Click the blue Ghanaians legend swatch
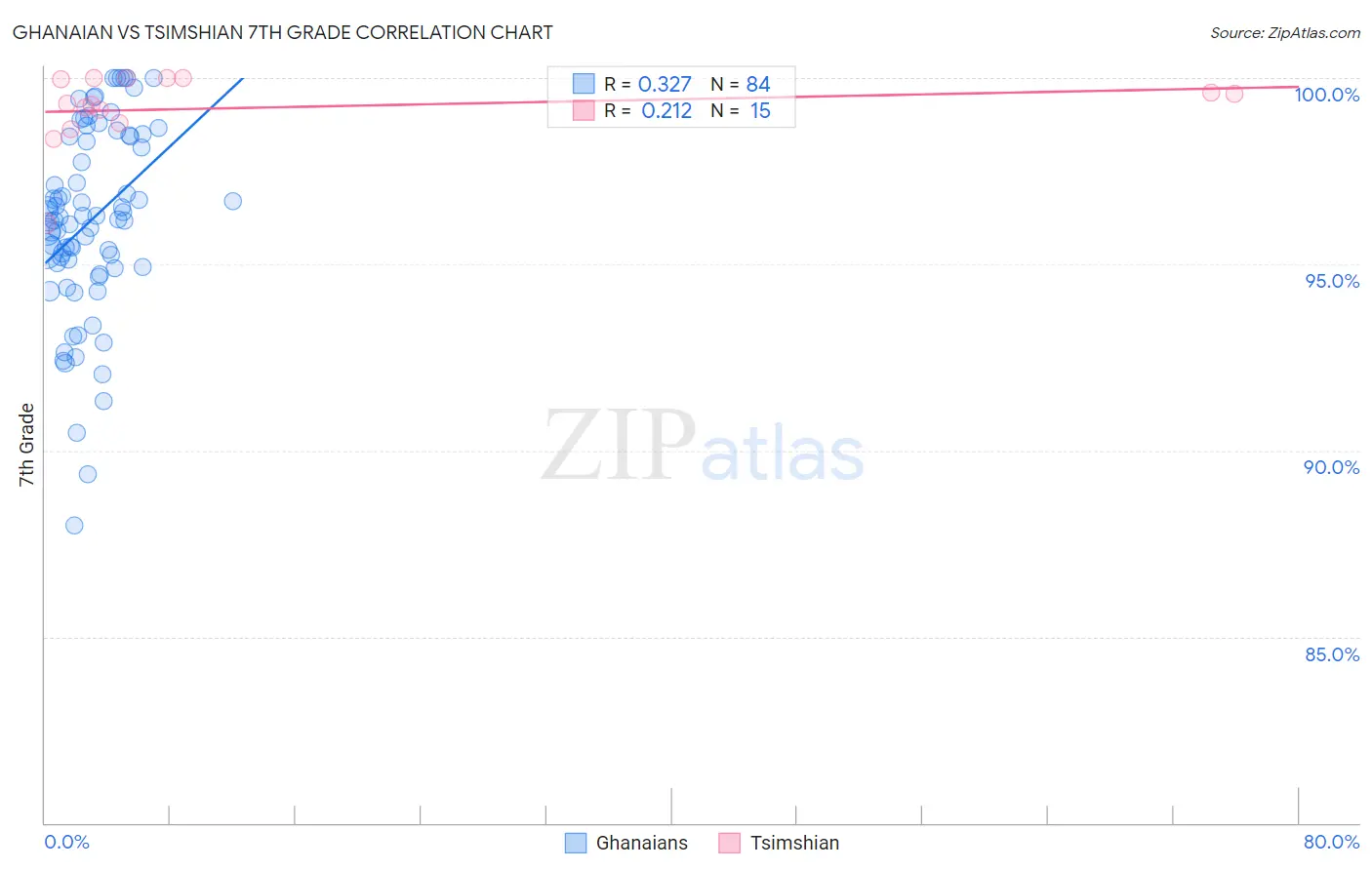Screen dimensions: 1372x870 (x=576, y=843)
